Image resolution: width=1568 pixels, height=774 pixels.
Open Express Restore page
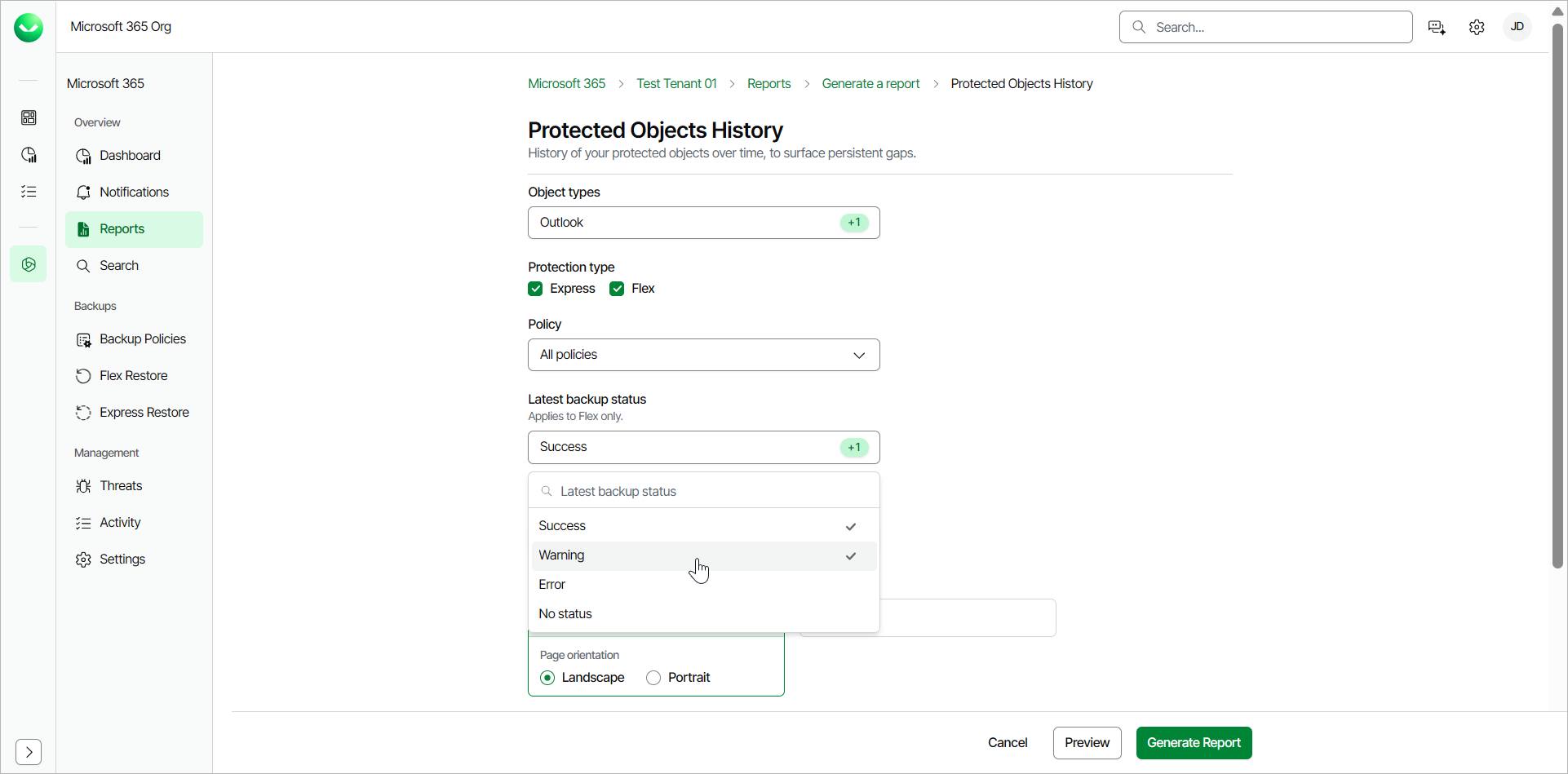pos(134,413)
